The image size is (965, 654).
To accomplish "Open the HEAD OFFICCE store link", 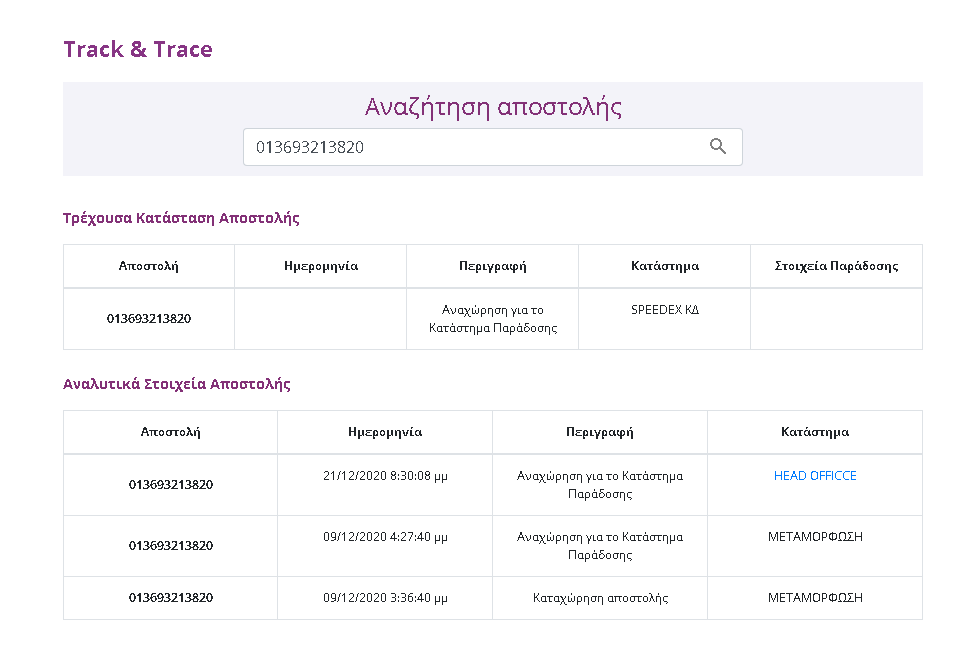I will [x=815, y=476].
